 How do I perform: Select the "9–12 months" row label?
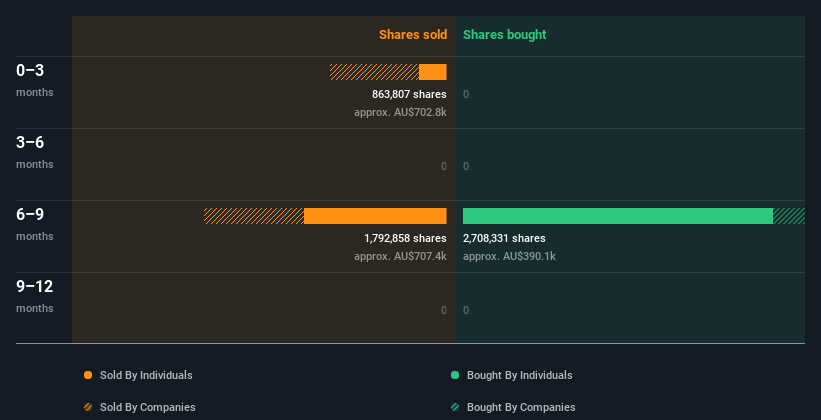tap(35, 295)
